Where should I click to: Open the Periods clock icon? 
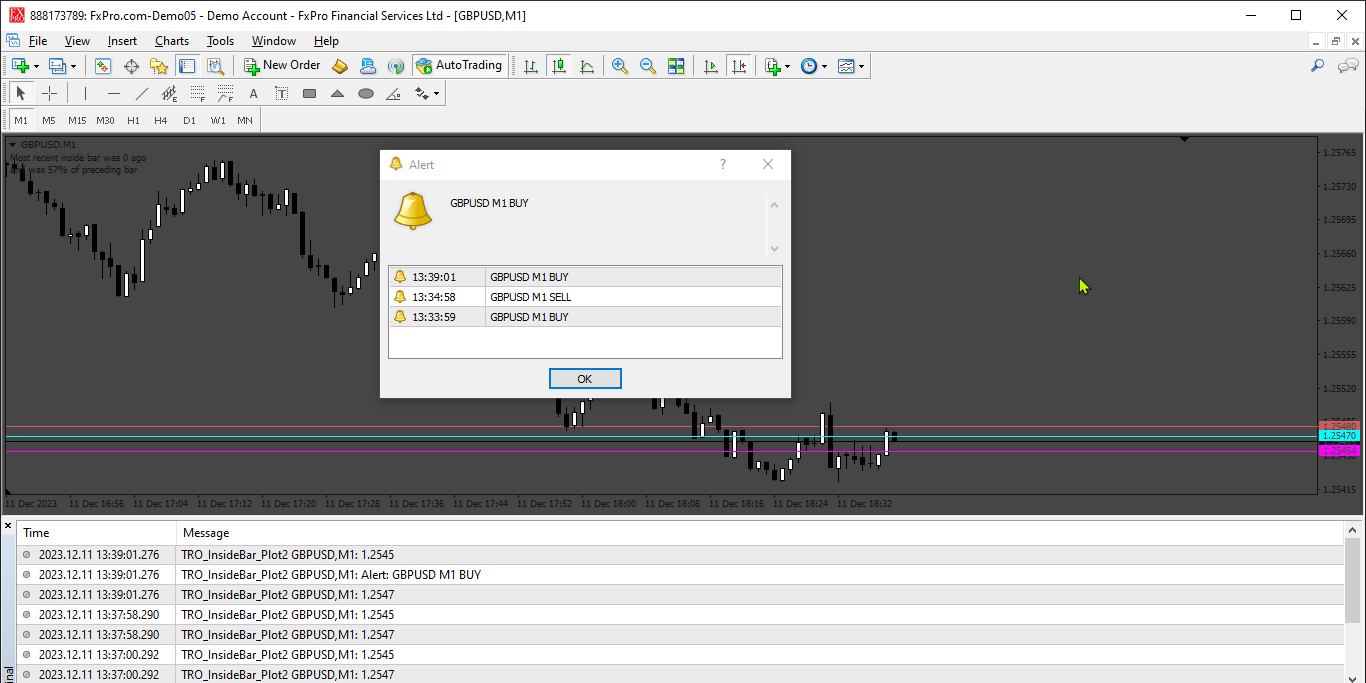click(x=809, y=66)
